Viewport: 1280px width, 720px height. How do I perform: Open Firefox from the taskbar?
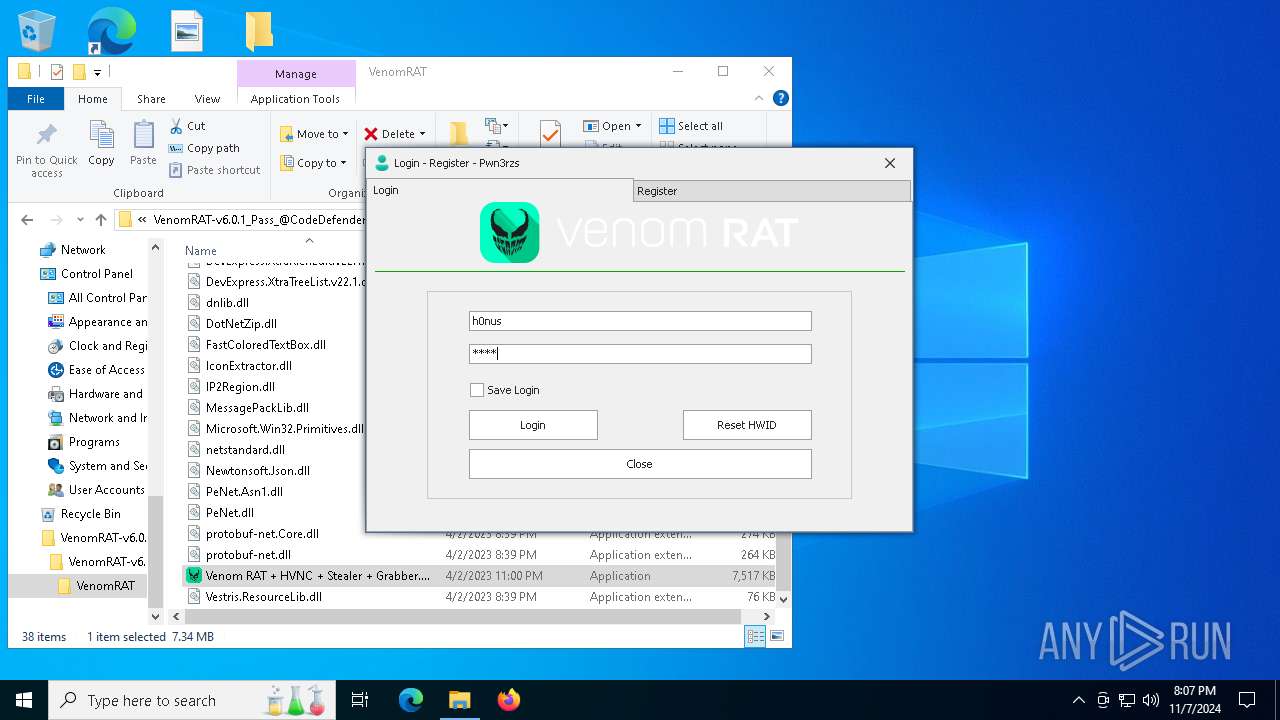(508, 700)
